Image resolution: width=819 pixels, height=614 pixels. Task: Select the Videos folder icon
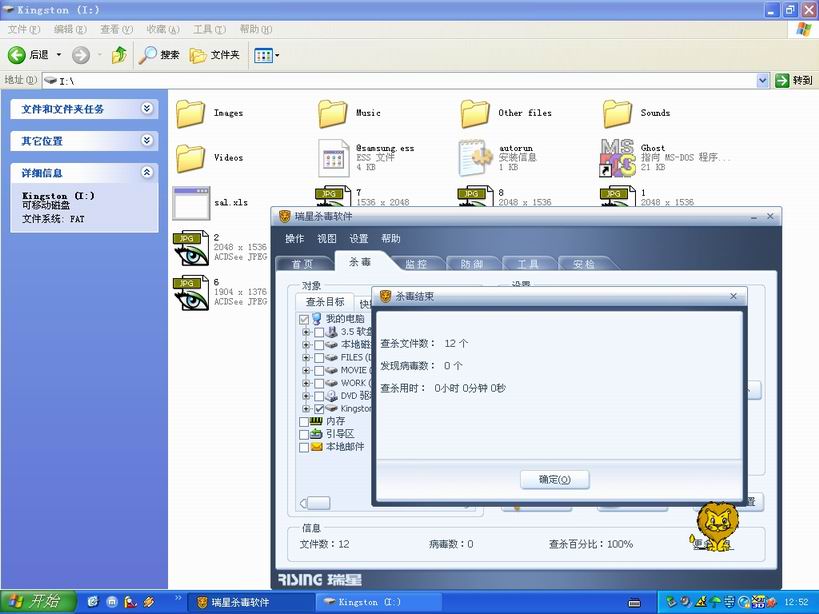pos(190,158)
